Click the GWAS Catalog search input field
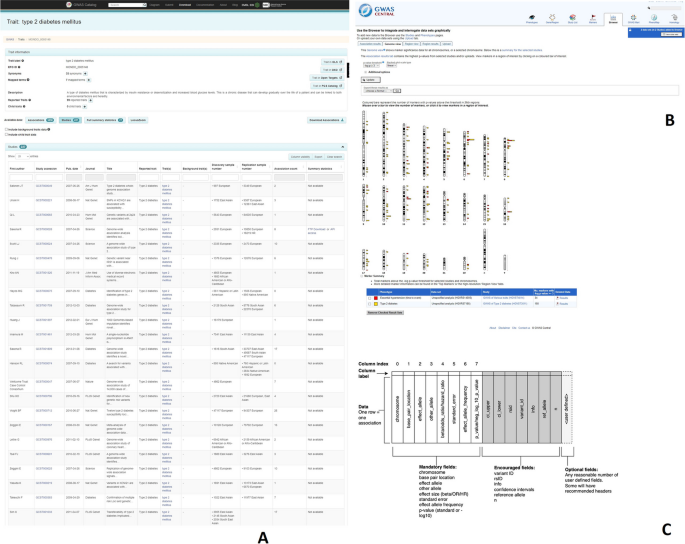The image size is (685, 544). click(125, 5)
